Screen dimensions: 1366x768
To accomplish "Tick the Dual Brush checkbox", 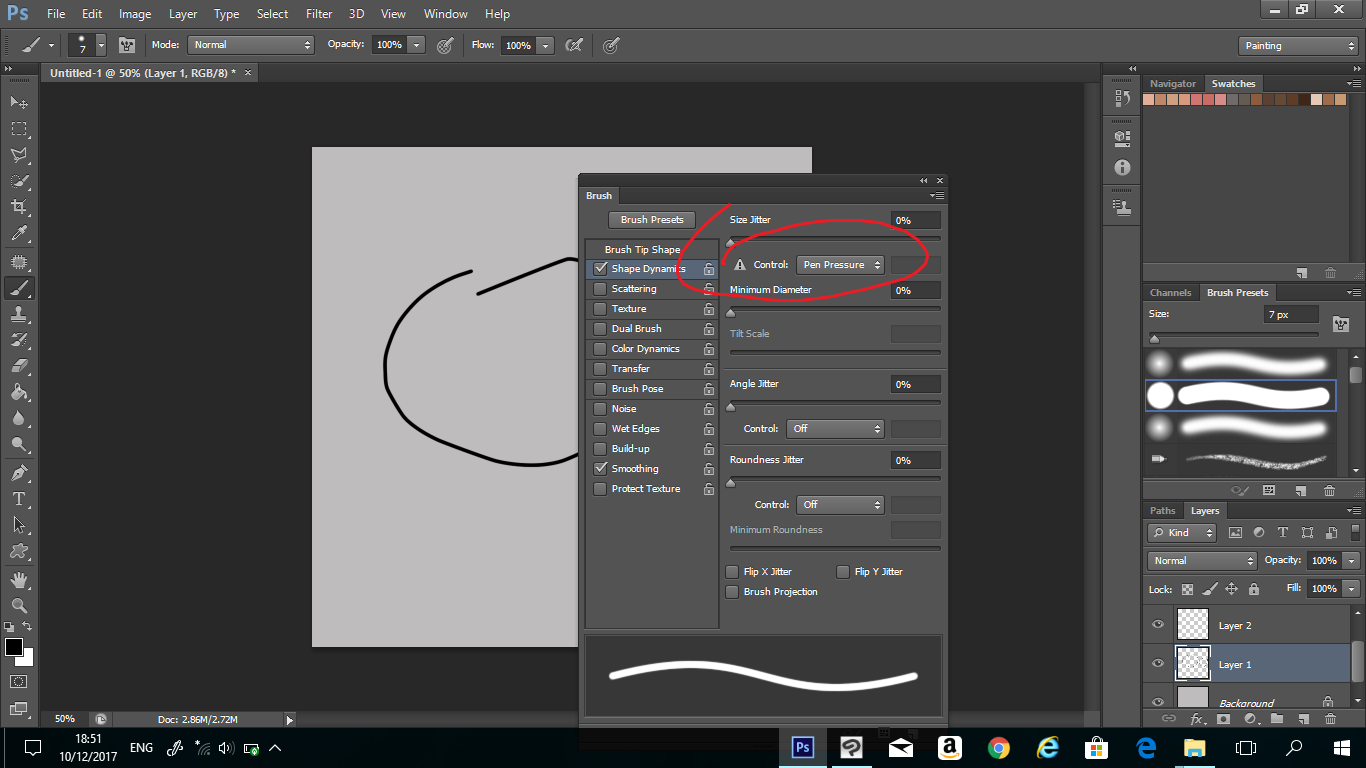I will tap(600, 329).
